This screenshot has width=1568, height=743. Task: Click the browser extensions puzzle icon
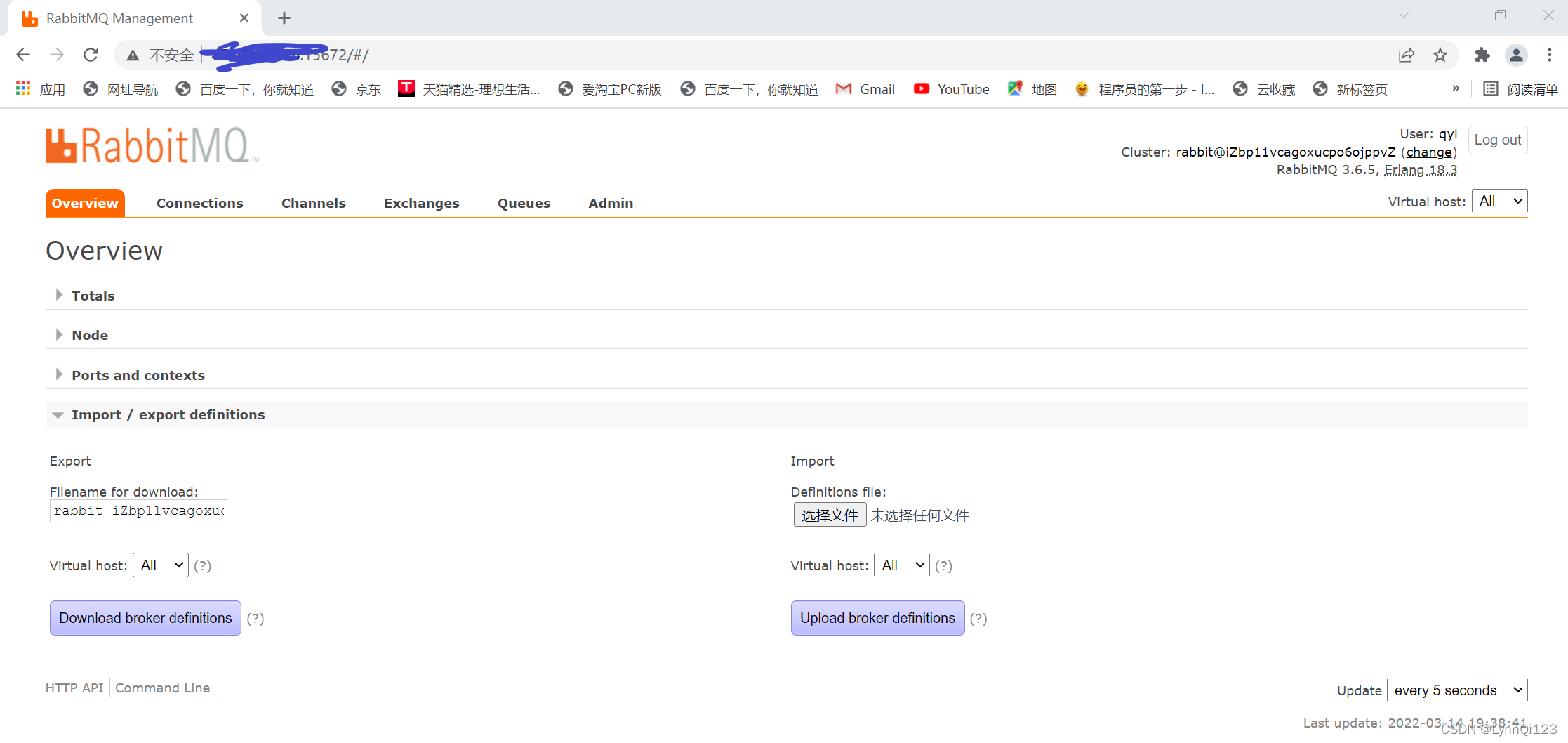(x=1482, y=54)
